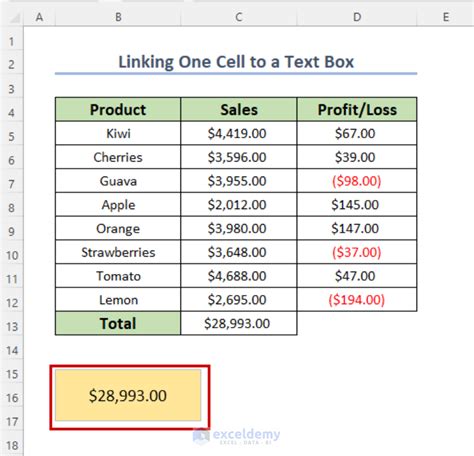Select the linked text box showing $28,993.00

coord(128,395)
